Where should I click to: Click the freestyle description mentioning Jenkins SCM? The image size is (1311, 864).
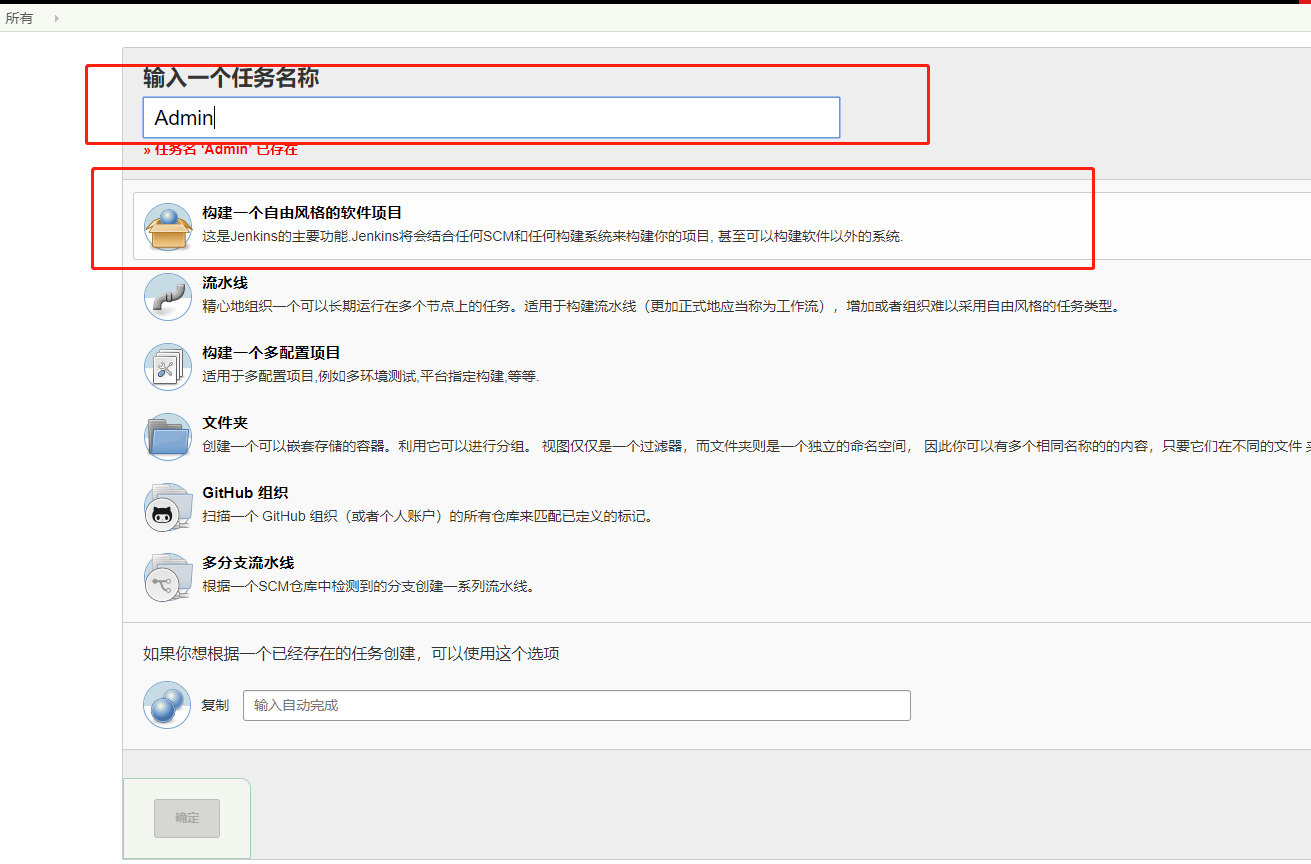(552, 237)
